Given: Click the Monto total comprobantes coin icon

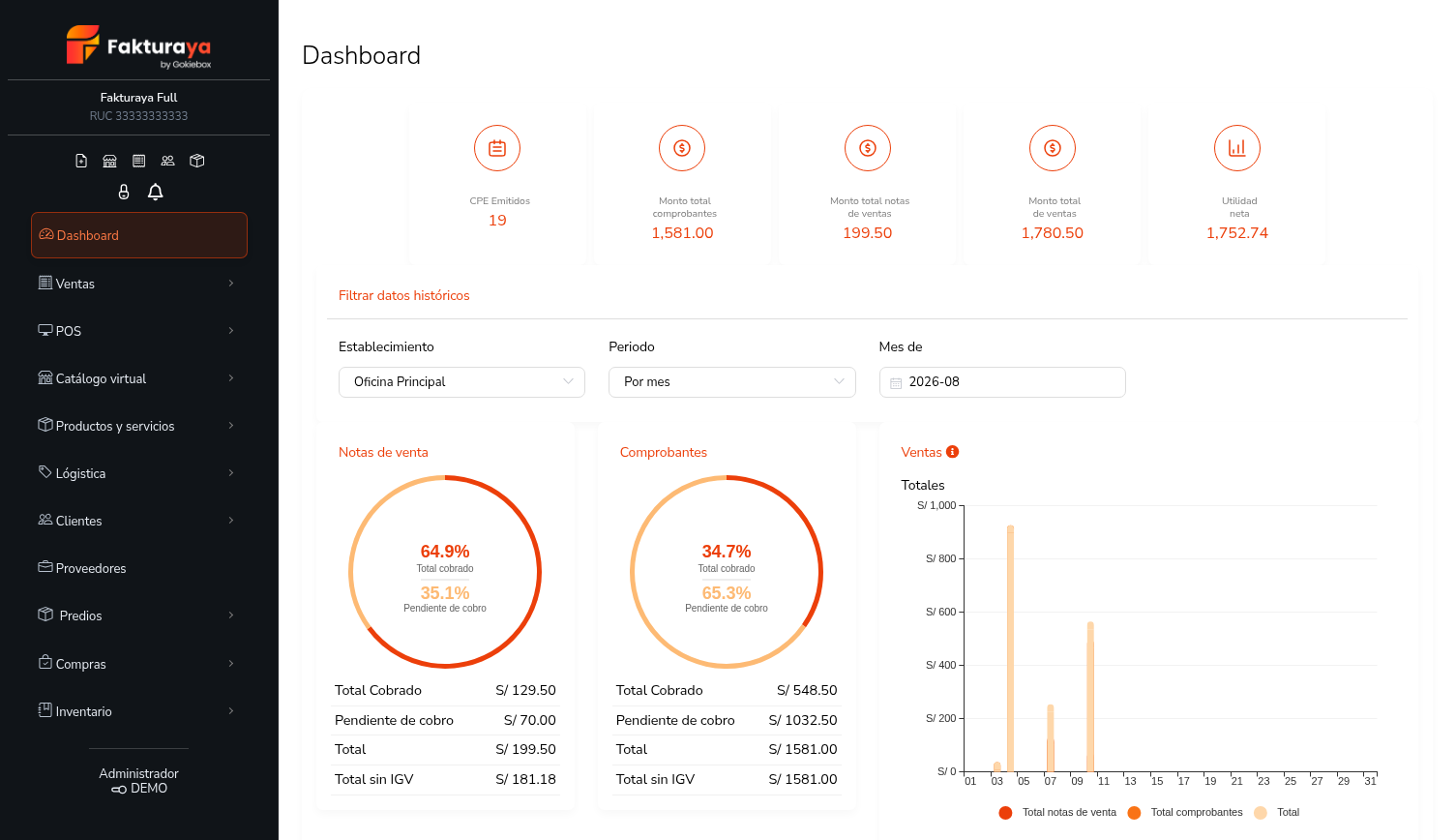Looking at the screenshot, I should [x=682, y=148].
